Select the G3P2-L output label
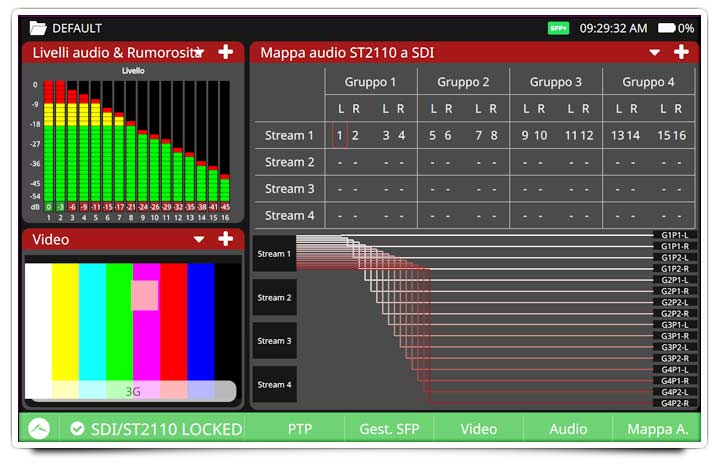Screen dimensions: 720x466 (675, 347)
